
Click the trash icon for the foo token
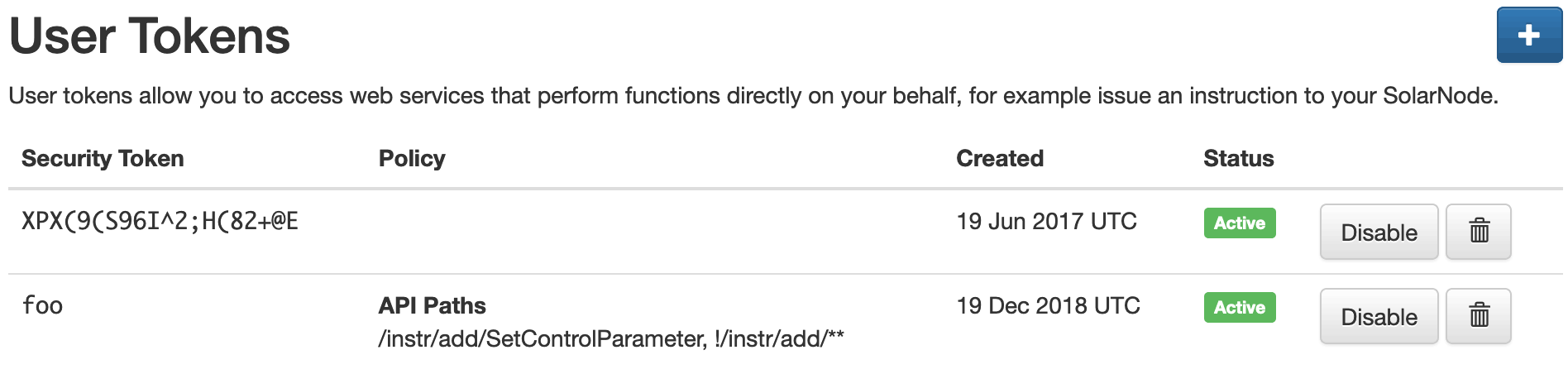pyautogui.click(x=1479, y=316)
